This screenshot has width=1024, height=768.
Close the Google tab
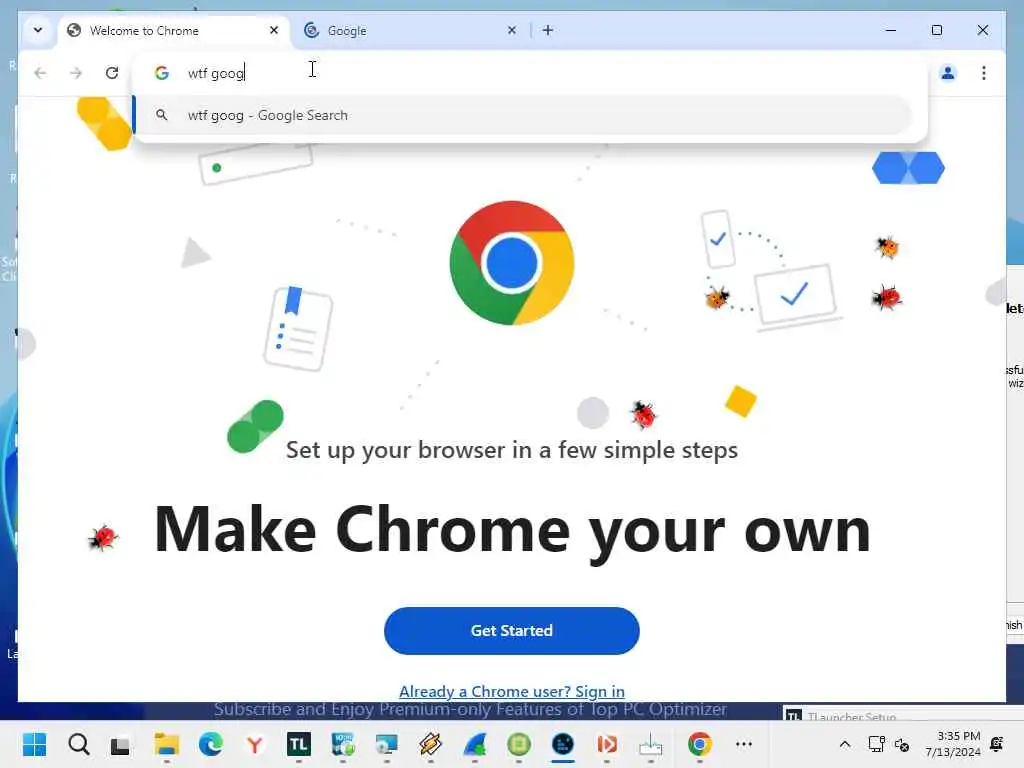tap(512, 30)
